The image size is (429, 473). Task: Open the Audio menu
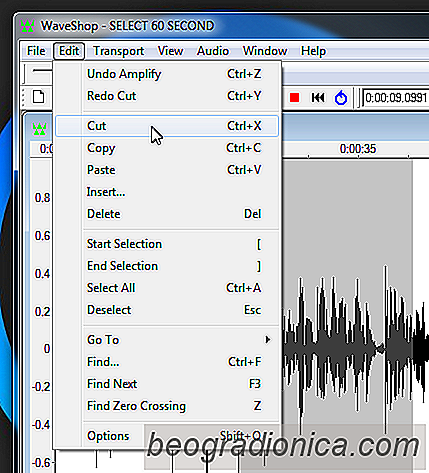click(213, 51)
